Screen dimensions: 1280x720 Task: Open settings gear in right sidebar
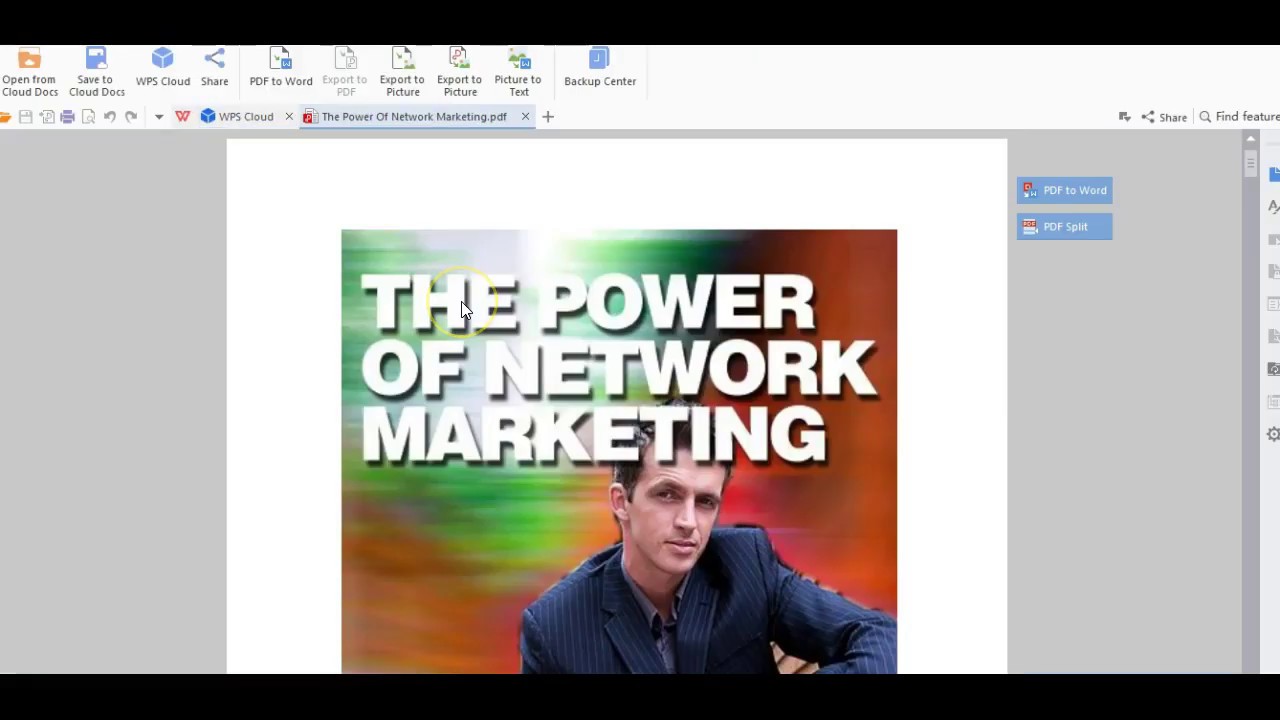(1273, 434)
